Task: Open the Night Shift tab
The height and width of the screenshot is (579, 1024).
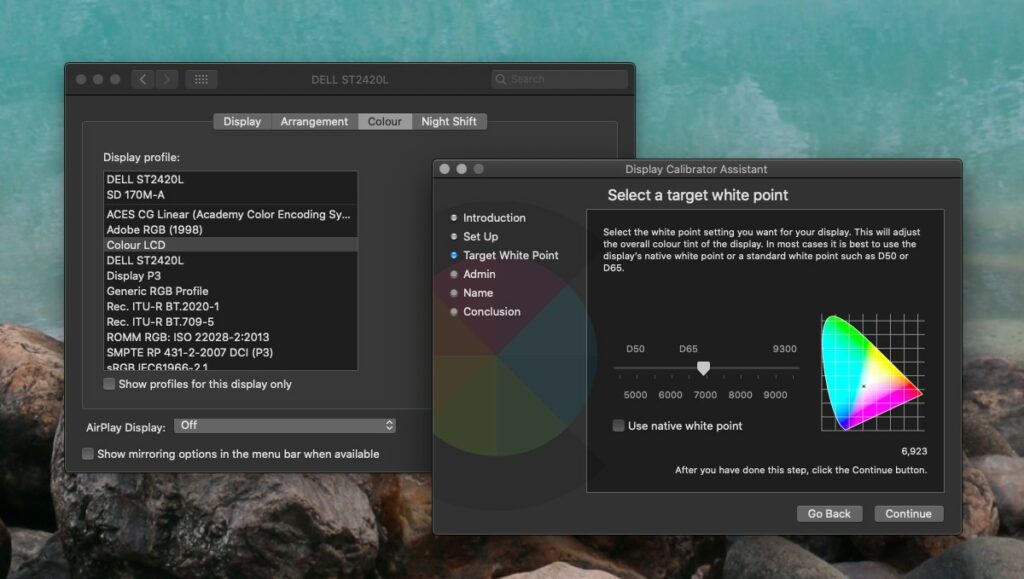Action: [x=449, y=120]
